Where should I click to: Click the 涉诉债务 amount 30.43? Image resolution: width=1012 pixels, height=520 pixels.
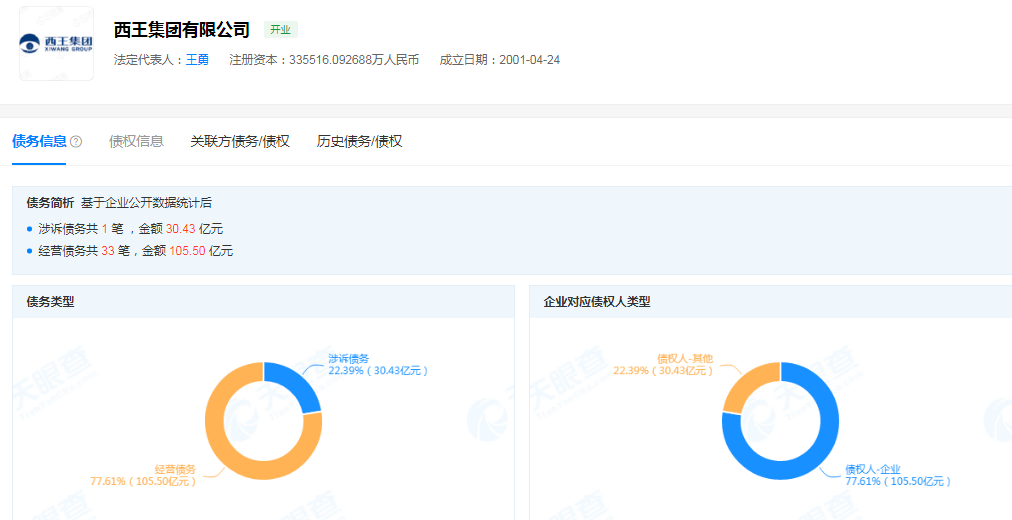pyautogui.click(x=181, y=228)
